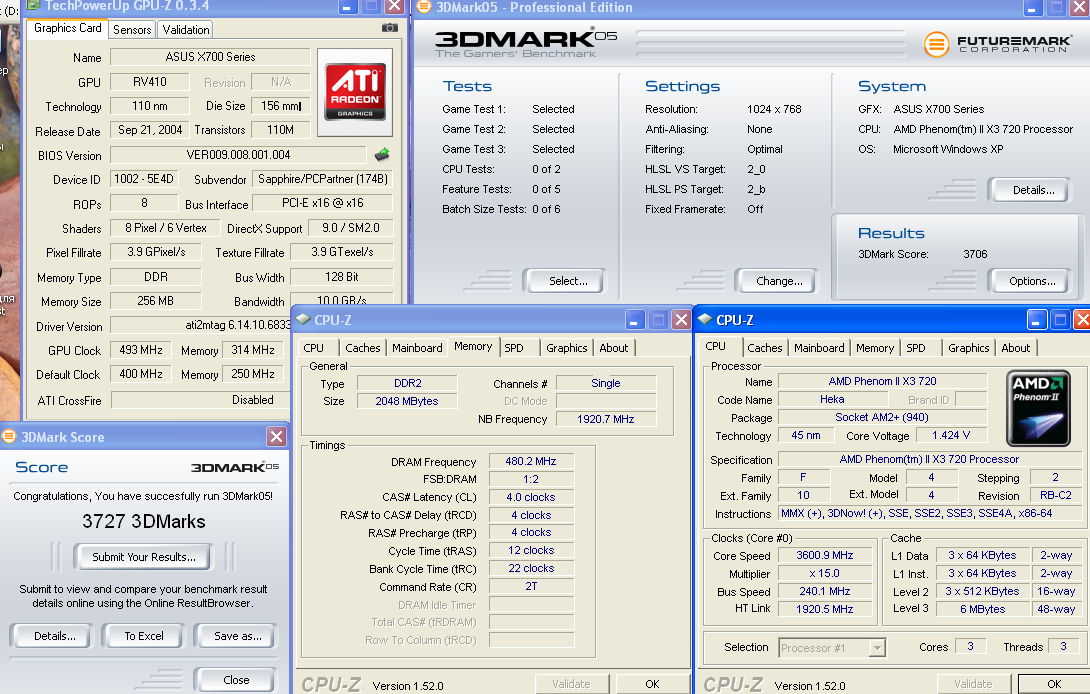Click the CPU-Z title icon in the Memory window
The width and height of the screenshot is (1090, 694).
click(304, 320)
